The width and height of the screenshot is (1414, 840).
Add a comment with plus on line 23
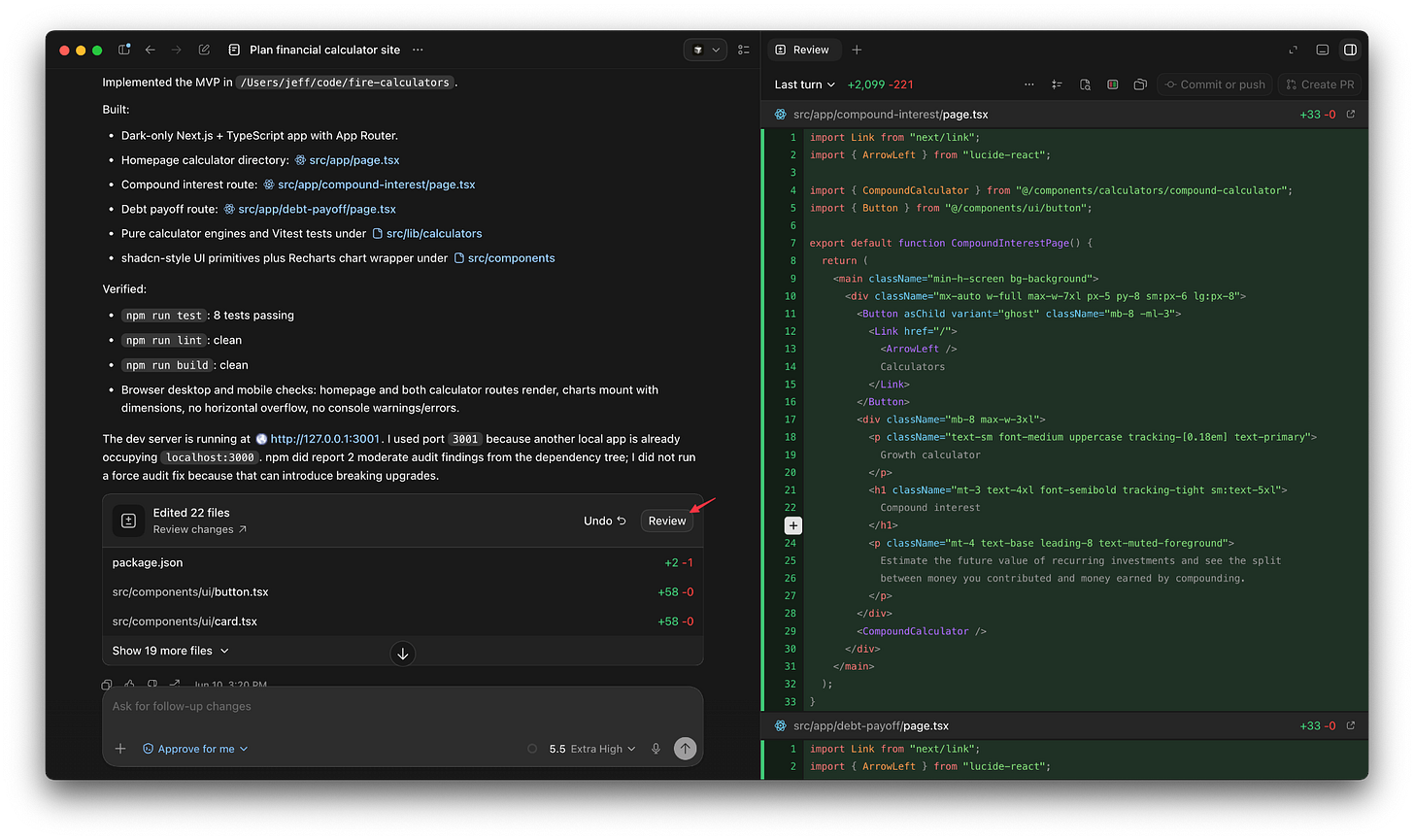[x=793, y=525]
